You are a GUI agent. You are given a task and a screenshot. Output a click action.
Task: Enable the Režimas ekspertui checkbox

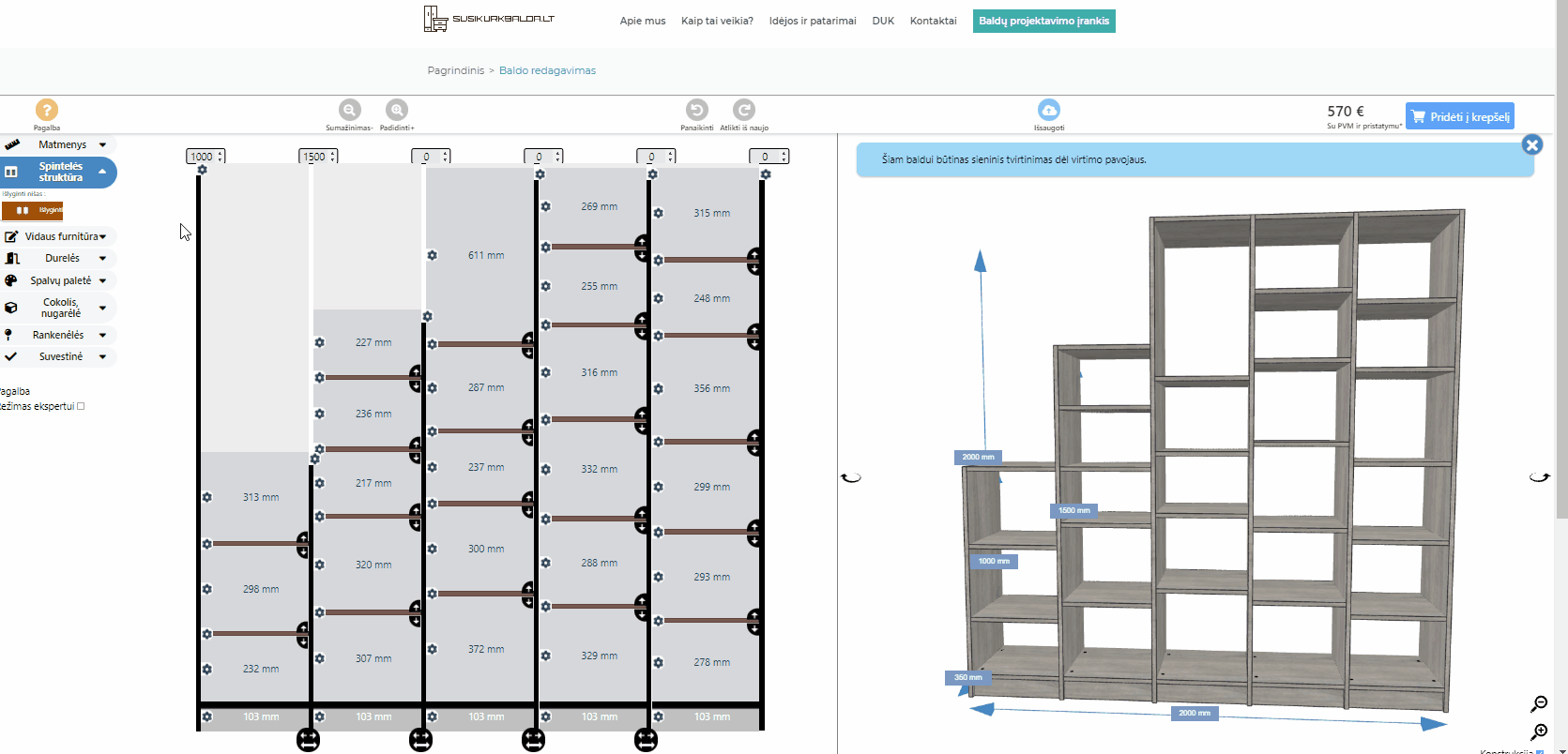[x=81, y=406]
